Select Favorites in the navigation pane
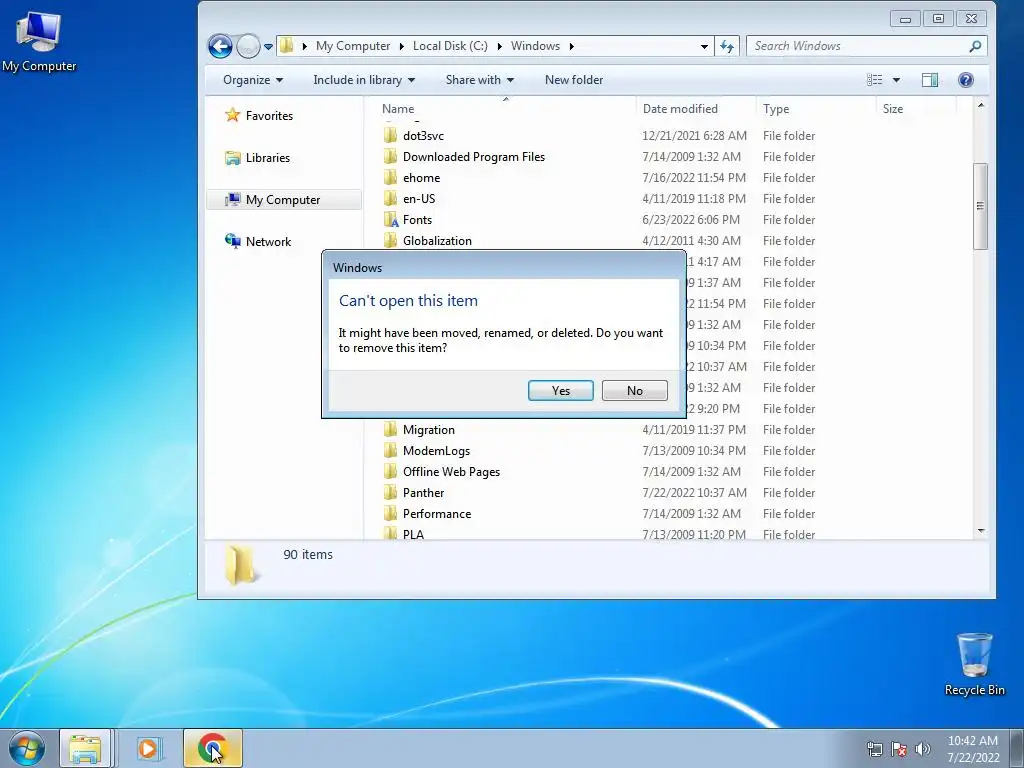The height and width of the screenshot is (768, 1024). (269, 116)
